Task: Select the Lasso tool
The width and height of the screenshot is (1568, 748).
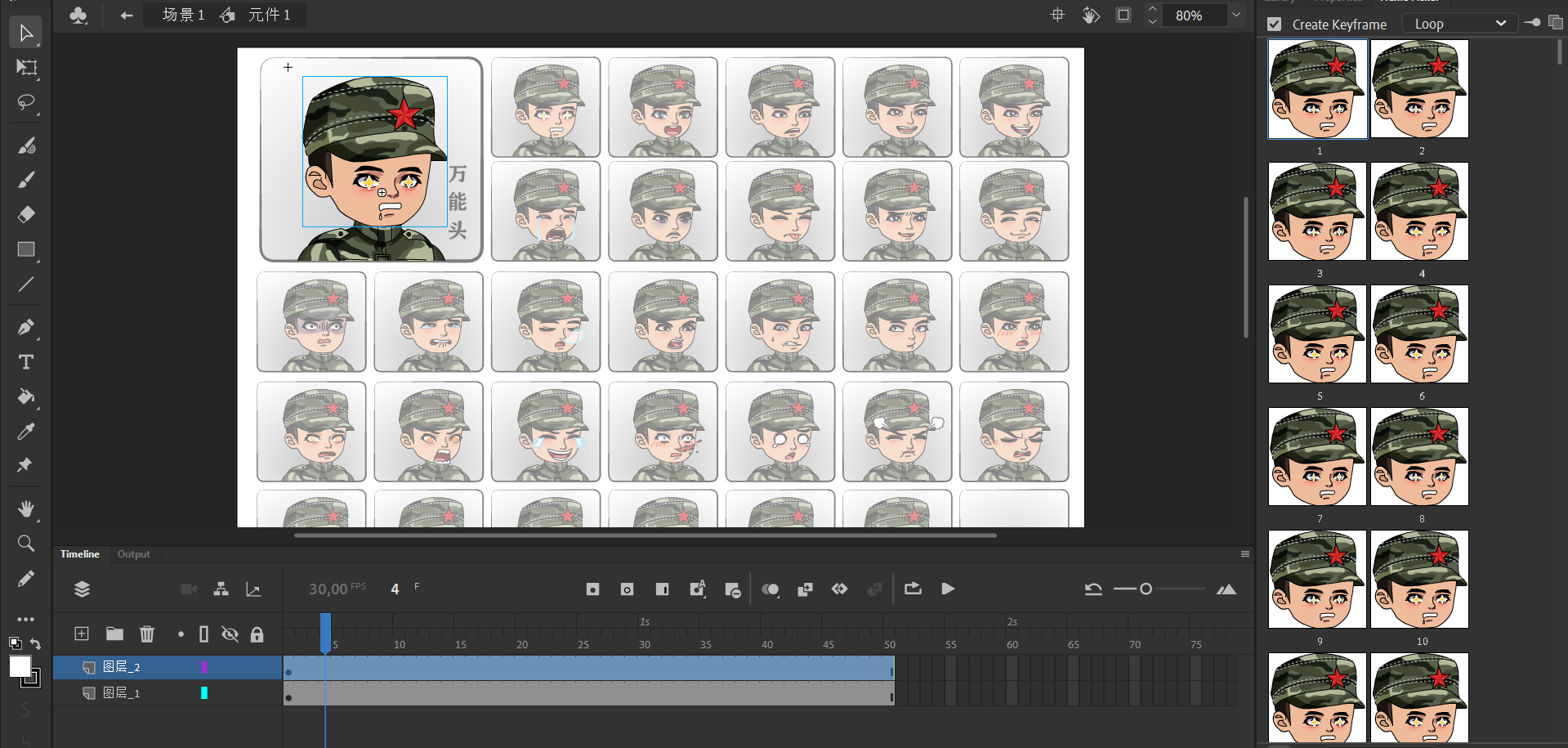Action: coord(26,102)
